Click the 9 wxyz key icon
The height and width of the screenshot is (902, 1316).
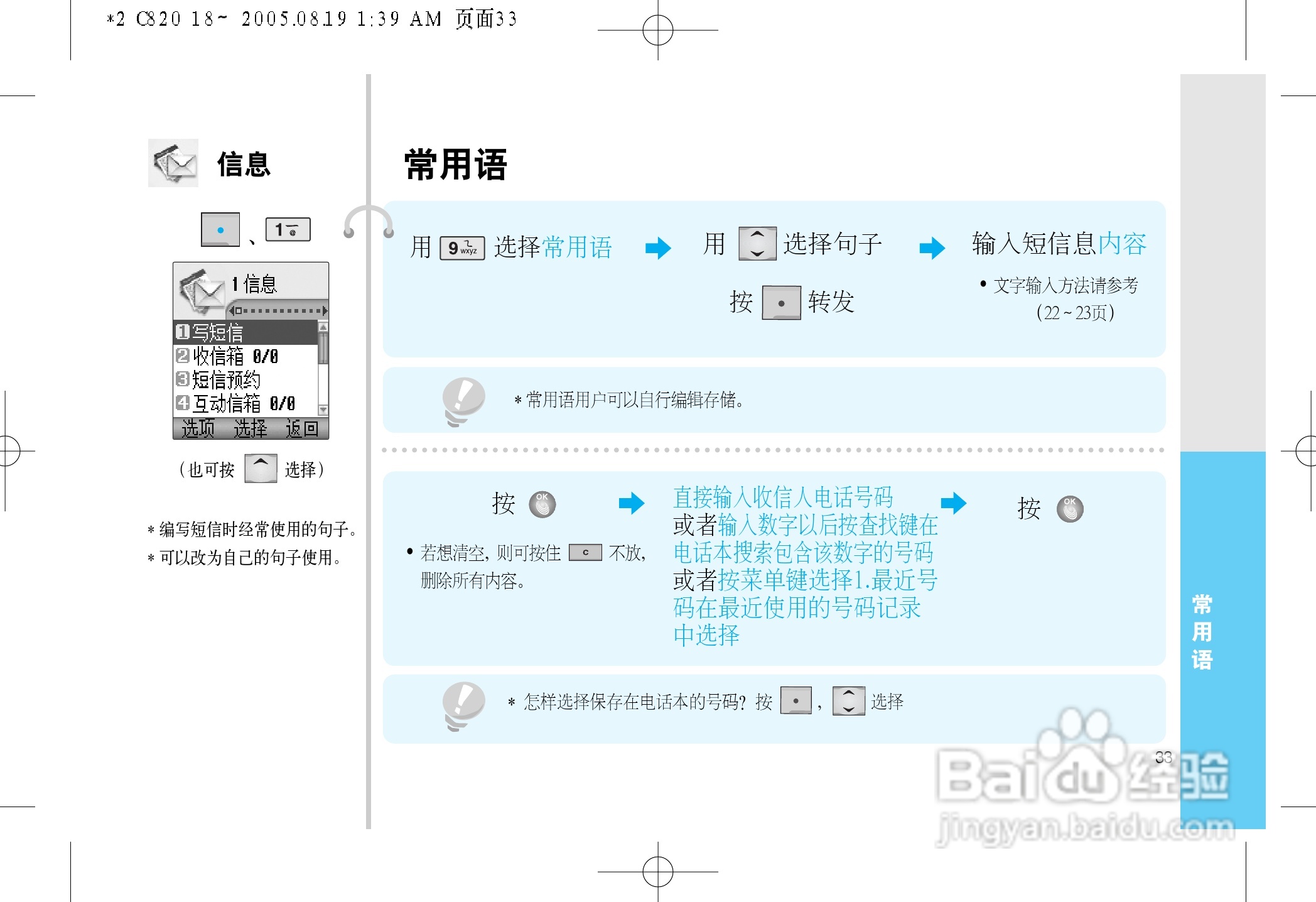[462, 248]
